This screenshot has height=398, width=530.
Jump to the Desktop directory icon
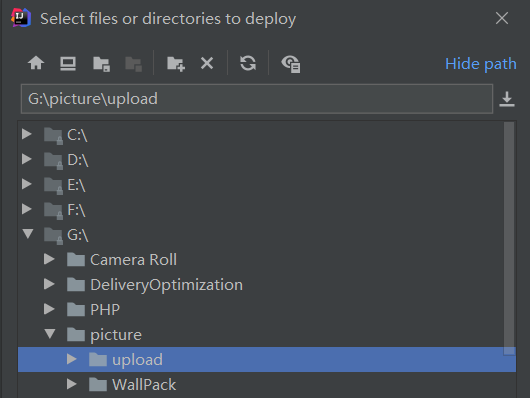coord(68,64)
